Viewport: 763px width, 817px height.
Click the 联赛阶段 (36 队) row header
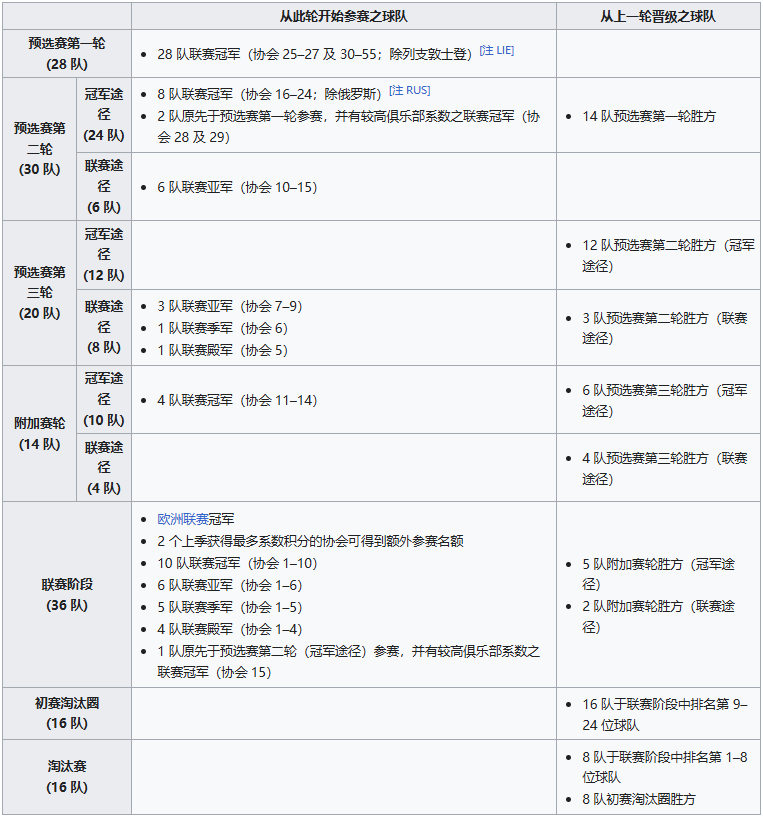[x=66, y=594]
